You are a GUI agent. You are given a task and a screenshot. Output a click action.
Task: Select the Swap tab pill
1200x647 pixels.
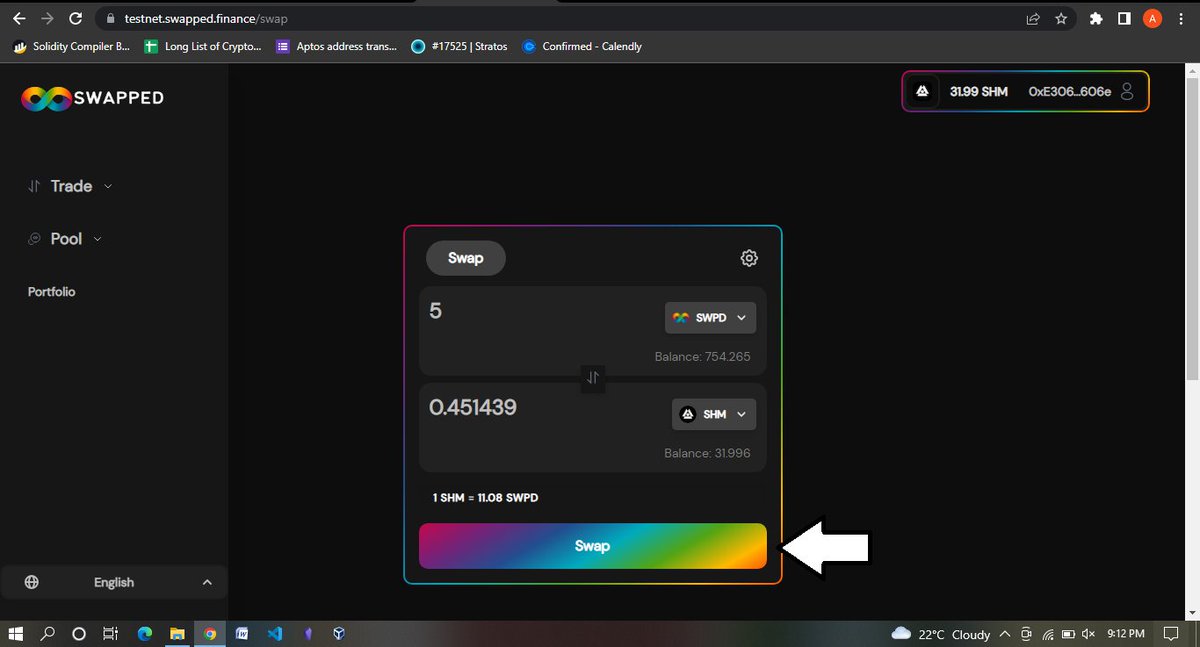(x=466, y=258)
